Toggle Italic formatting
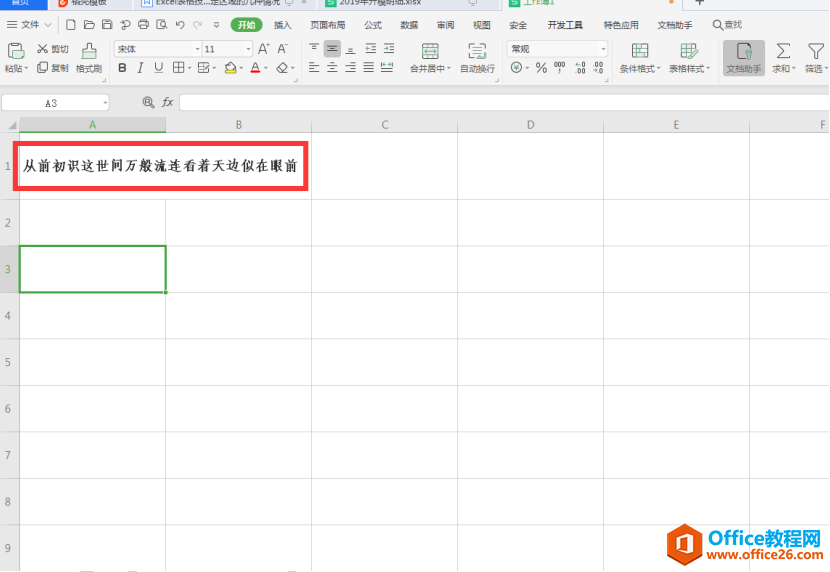830x572 pixels. click(140, 68)
